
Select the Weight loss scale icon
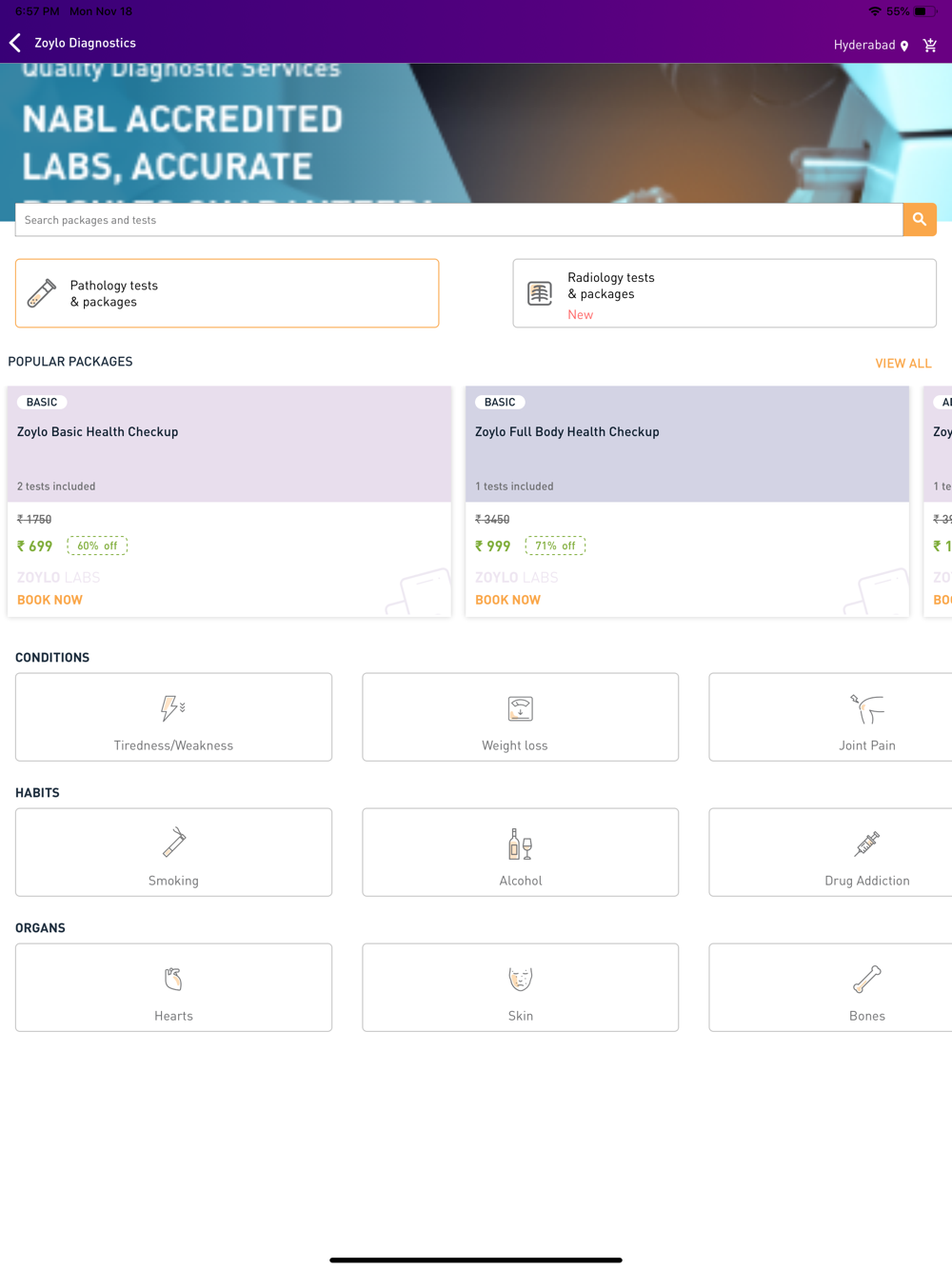tap(521, 708)
